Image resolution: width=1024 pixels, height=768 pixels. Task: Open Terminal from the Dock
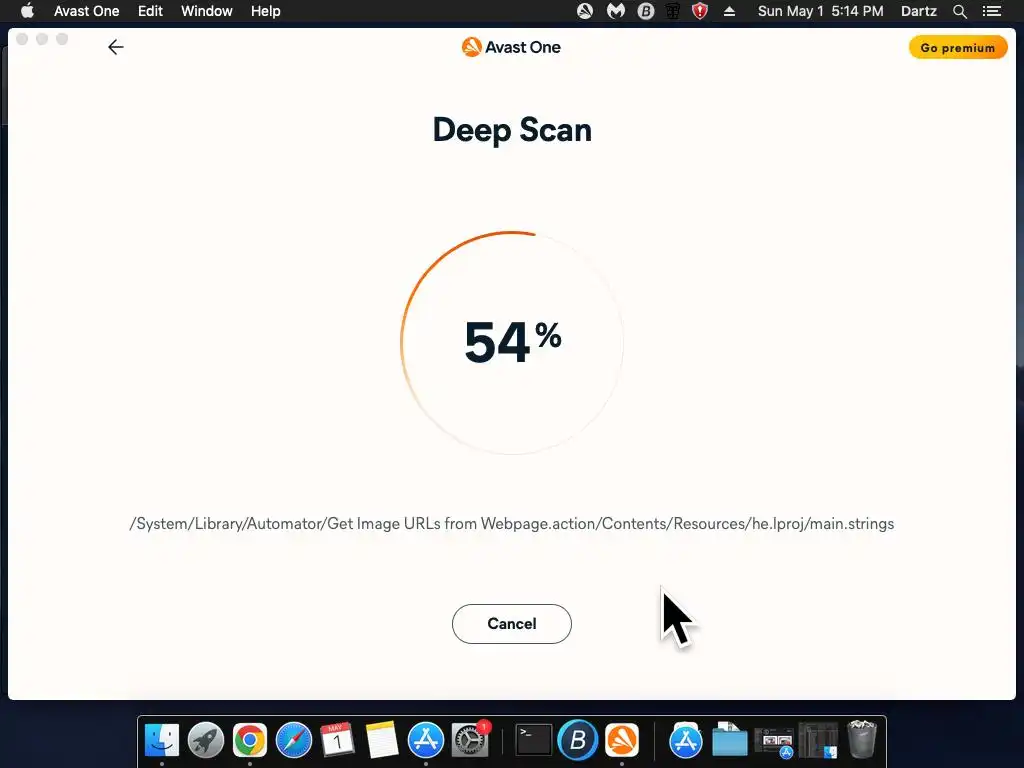coord(534,741)
